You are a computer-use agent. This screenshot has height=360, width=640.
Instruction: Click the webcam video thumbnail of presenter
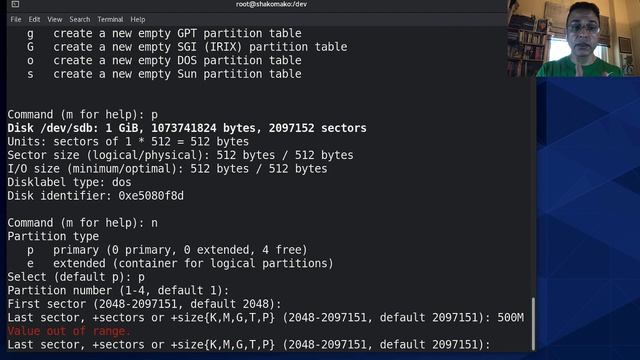tap(573, 38)
